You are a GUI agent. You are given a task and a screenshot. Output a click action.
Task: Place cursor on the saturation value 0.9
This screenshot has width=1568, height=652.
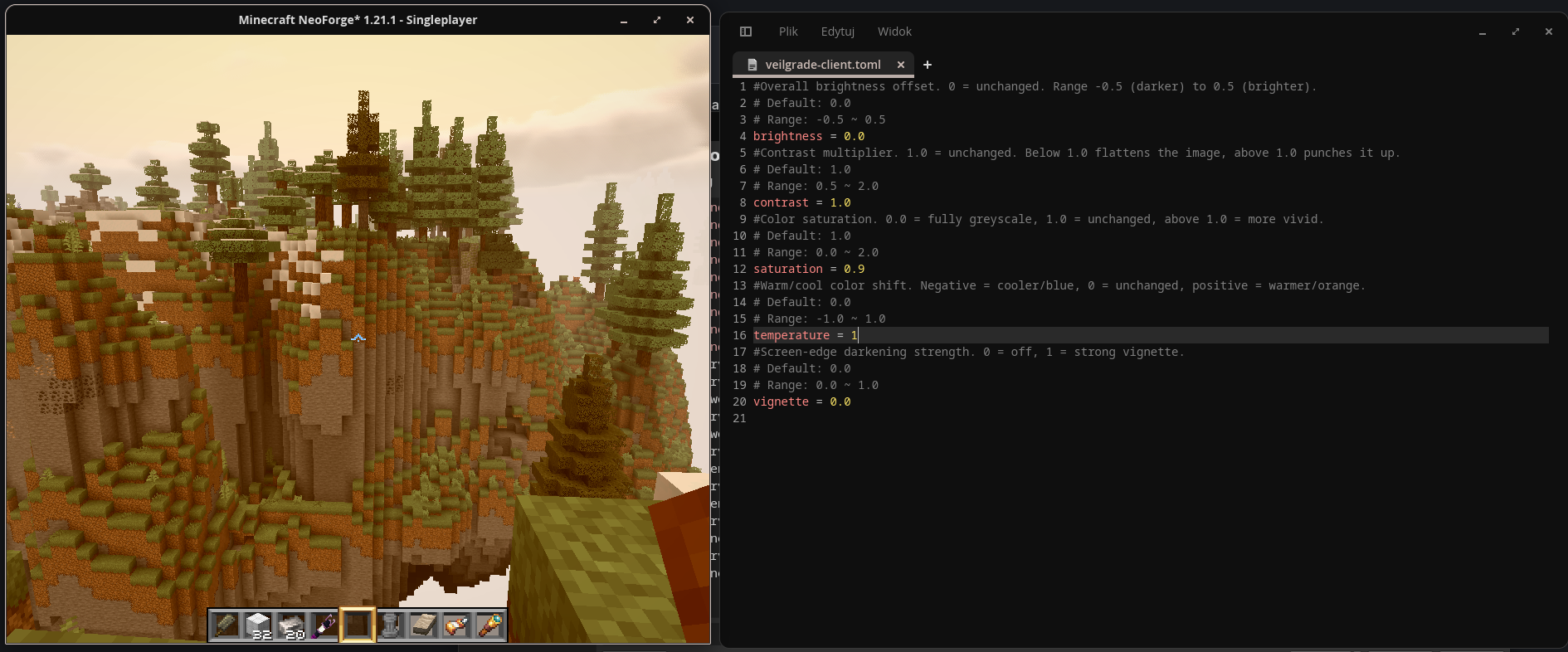(855, 269)
